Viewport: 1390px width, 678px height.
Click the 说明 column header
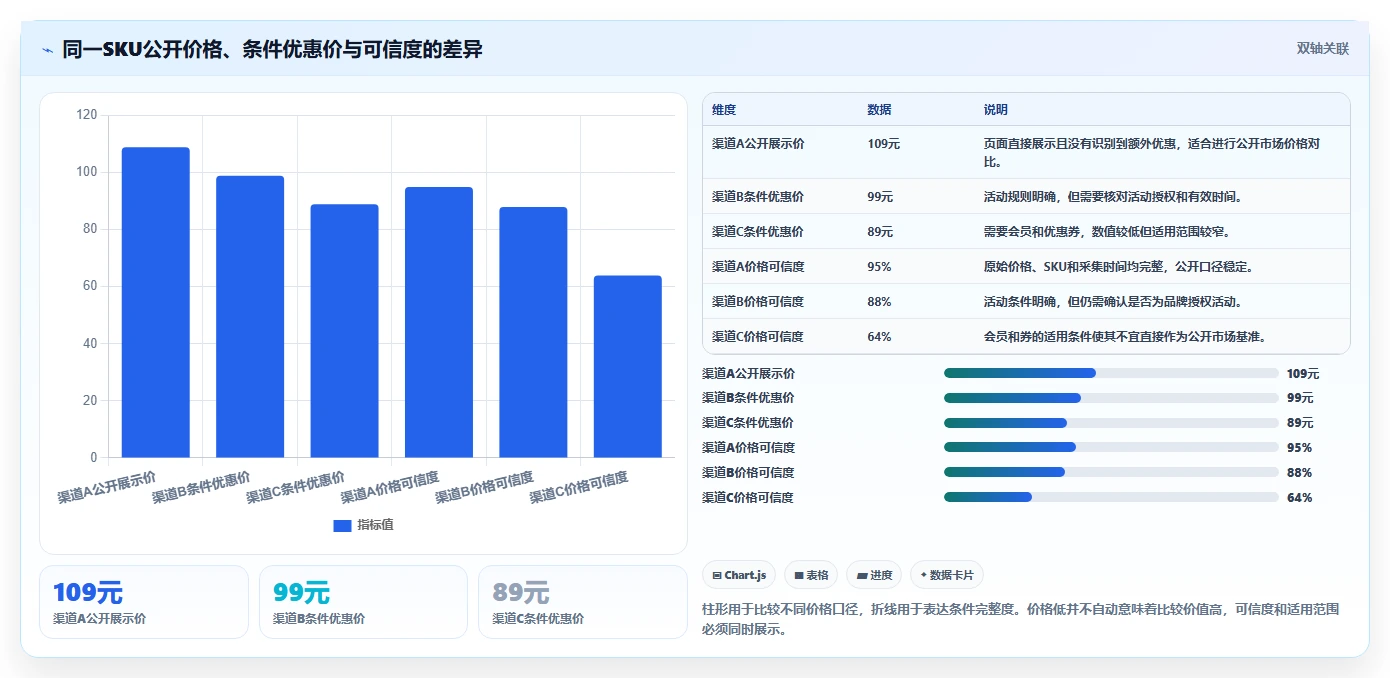click(996, 110)
